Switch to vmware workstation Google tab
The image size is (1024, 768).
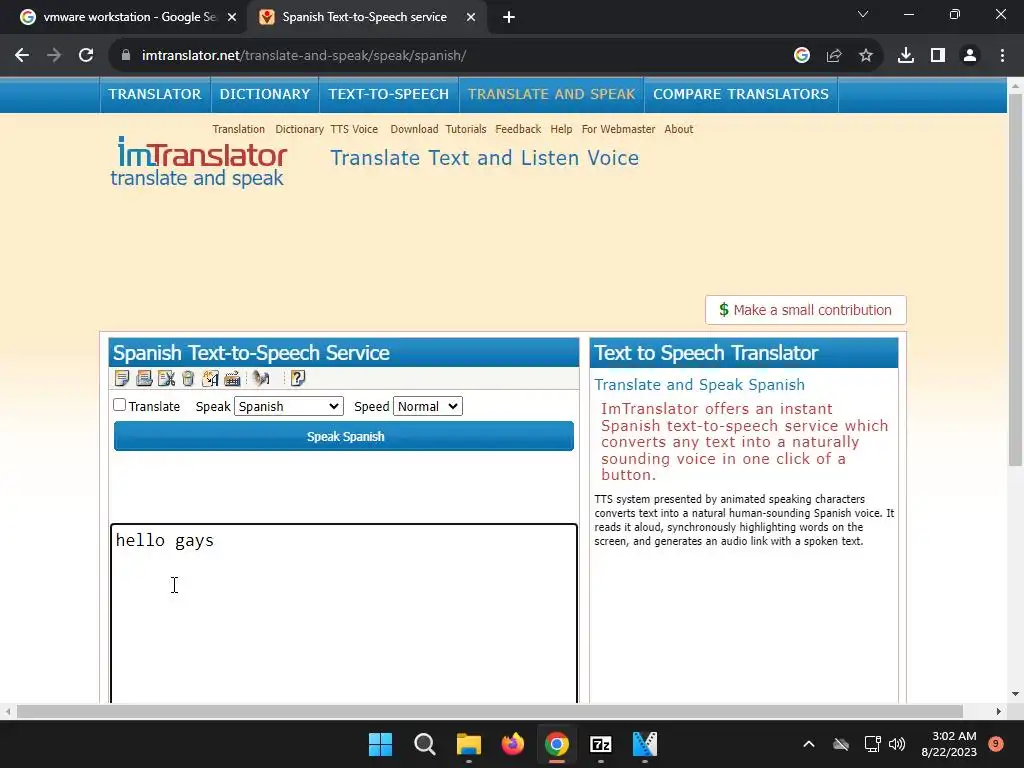(128, 17)
